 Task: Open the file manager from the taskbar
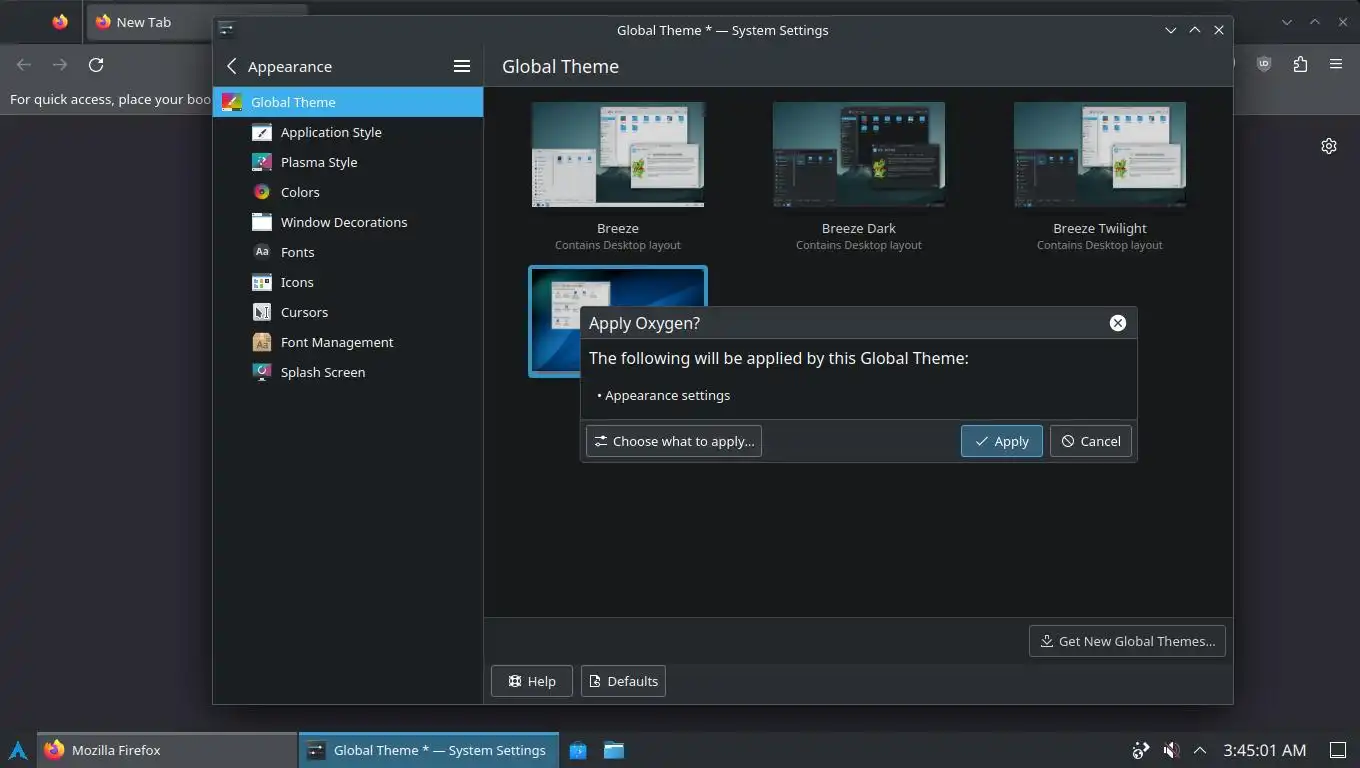click(614, 750)
